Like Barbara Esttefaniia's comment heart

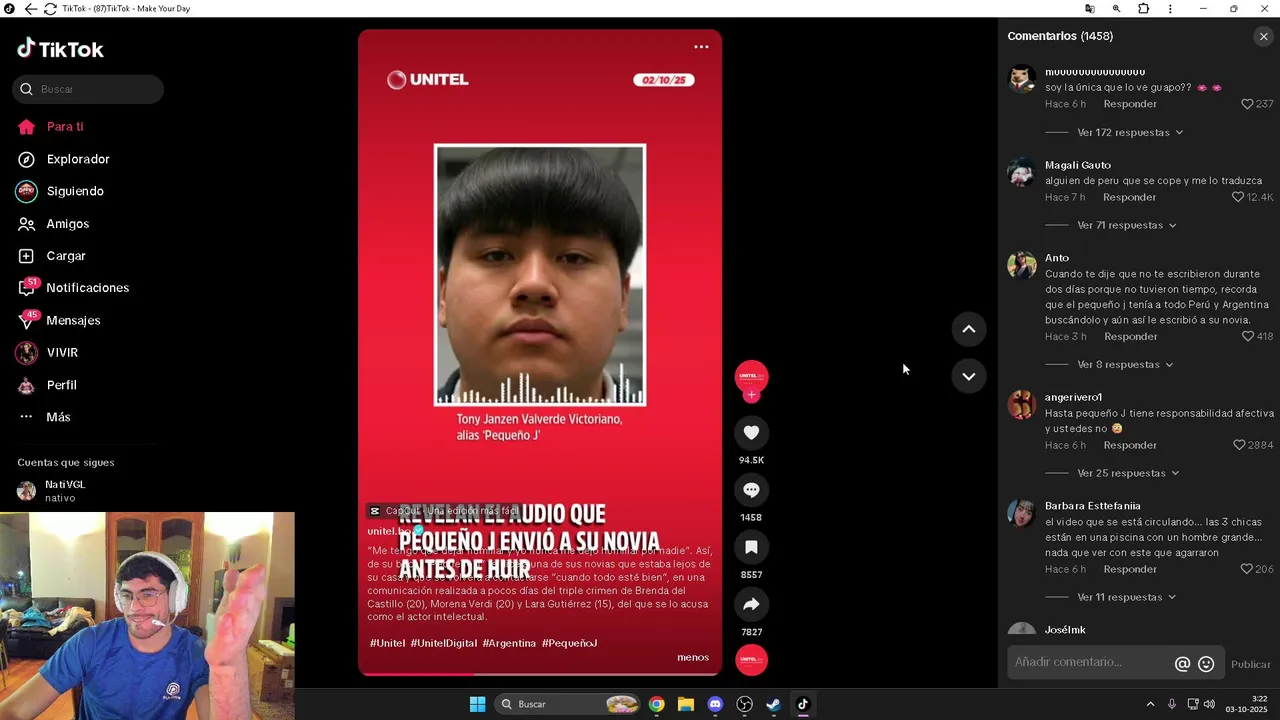pos(1246,569)
